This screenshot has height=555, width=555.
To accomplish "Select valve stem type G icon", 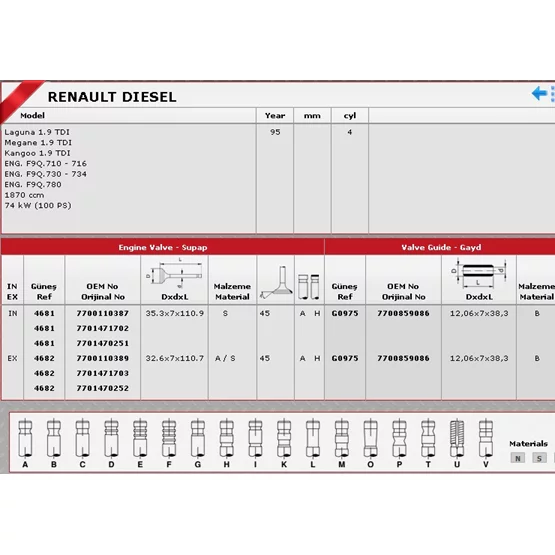I will tap(198, 439).
